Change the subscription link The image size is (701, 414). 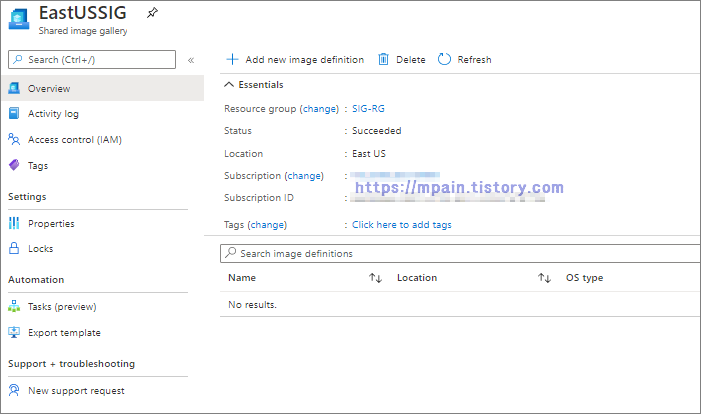(304, 176)
